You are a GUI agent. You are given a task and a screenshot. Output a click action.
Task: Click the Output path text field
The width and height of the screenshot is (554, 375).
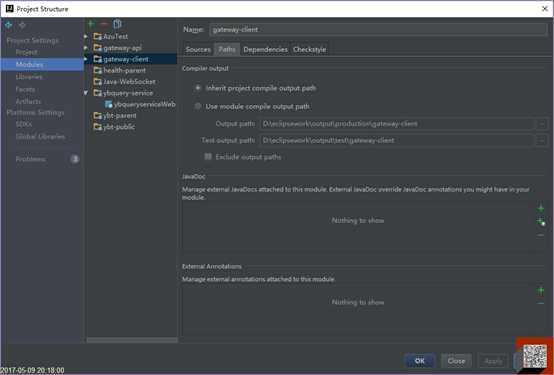point(398,124)
